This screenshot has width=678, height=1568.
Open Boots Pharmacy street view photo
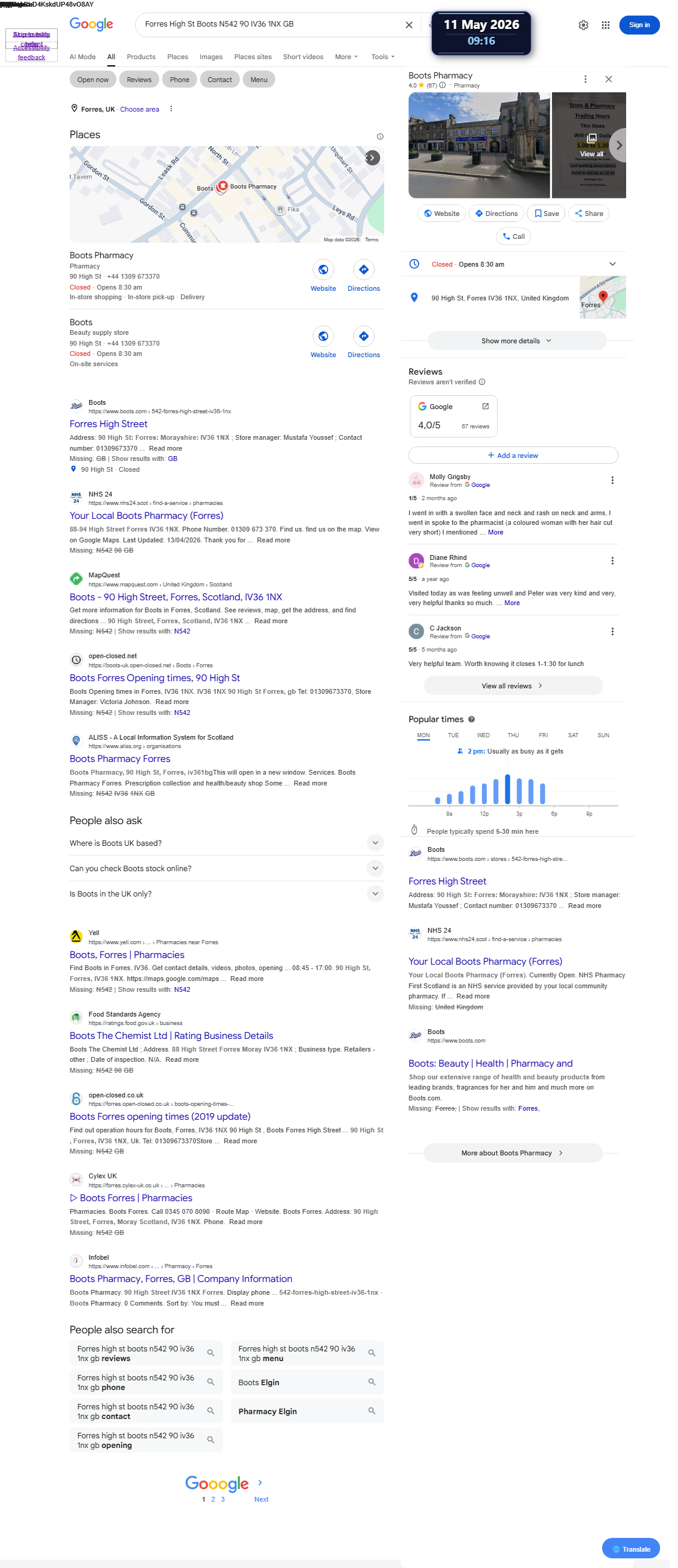[x=484, y=147]
